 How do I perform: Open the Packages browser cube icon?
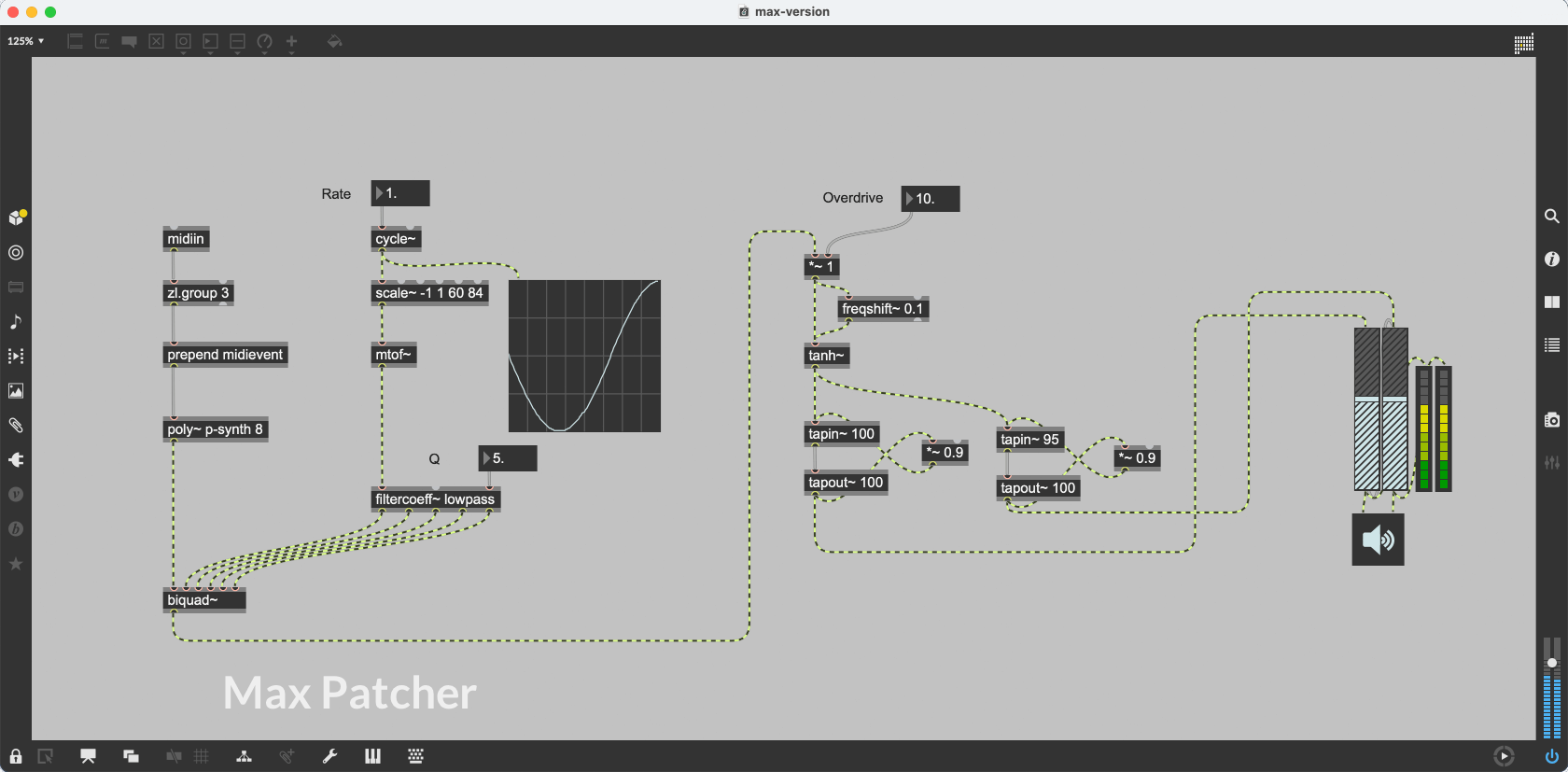[16, 218]
